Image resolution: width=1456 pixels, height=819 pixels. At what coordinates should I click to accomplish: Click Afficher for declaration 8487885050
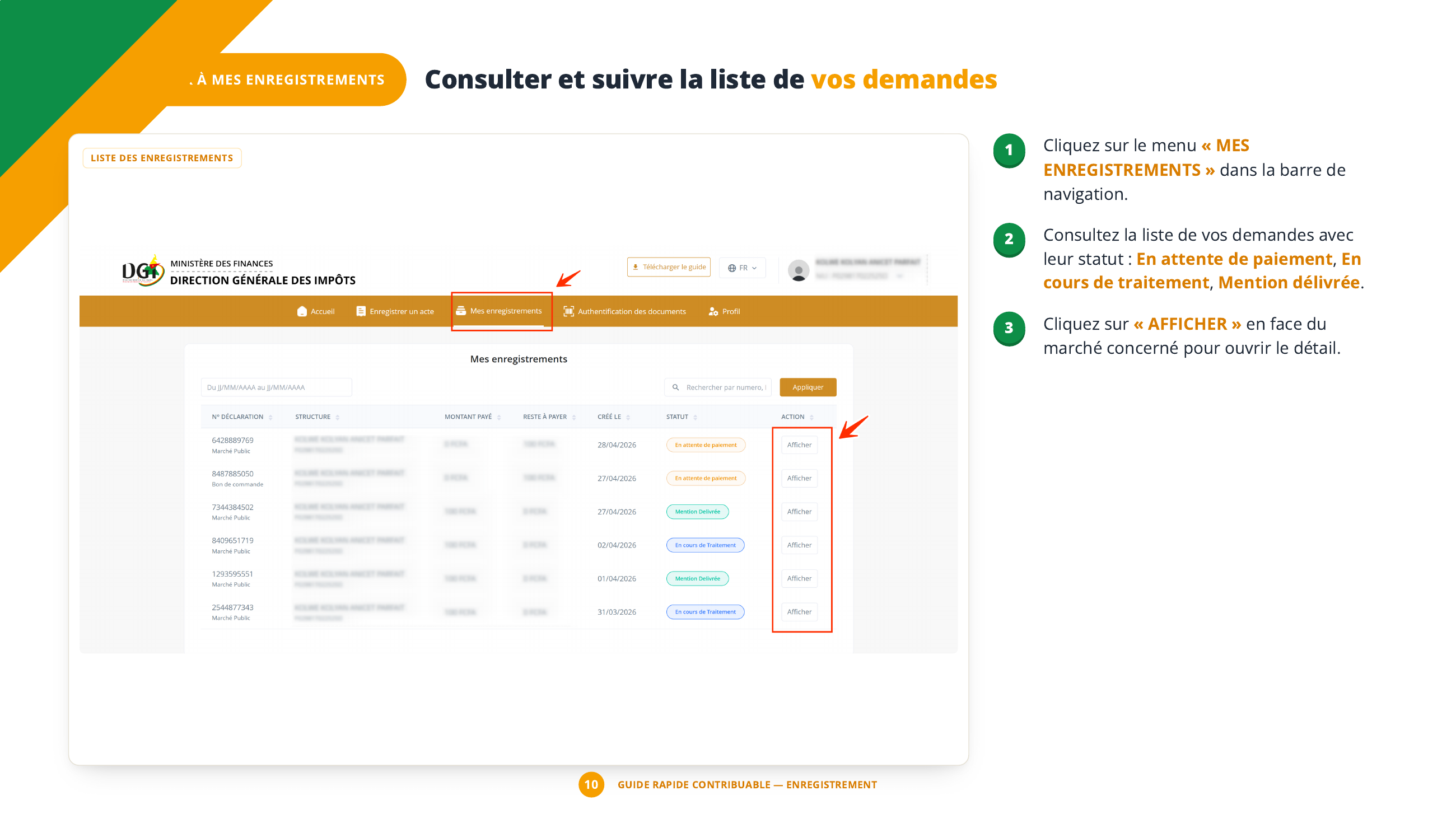point(799,478)
